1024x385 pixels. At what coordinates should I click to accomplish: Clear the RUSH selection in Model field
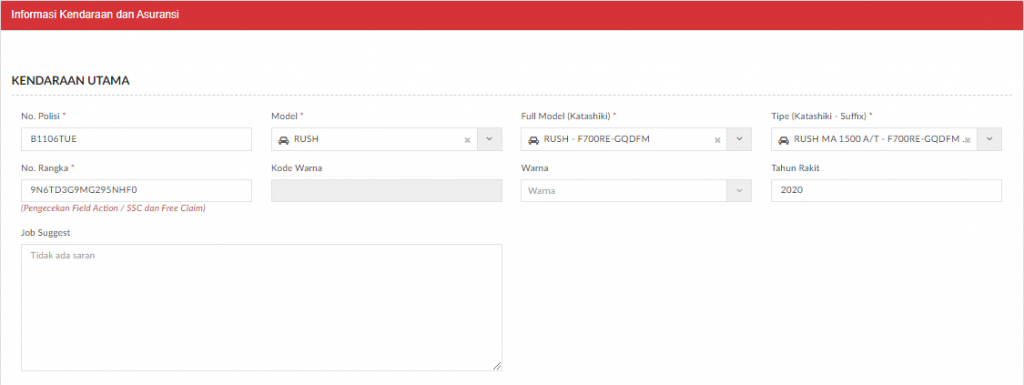(x=467, y=140)
